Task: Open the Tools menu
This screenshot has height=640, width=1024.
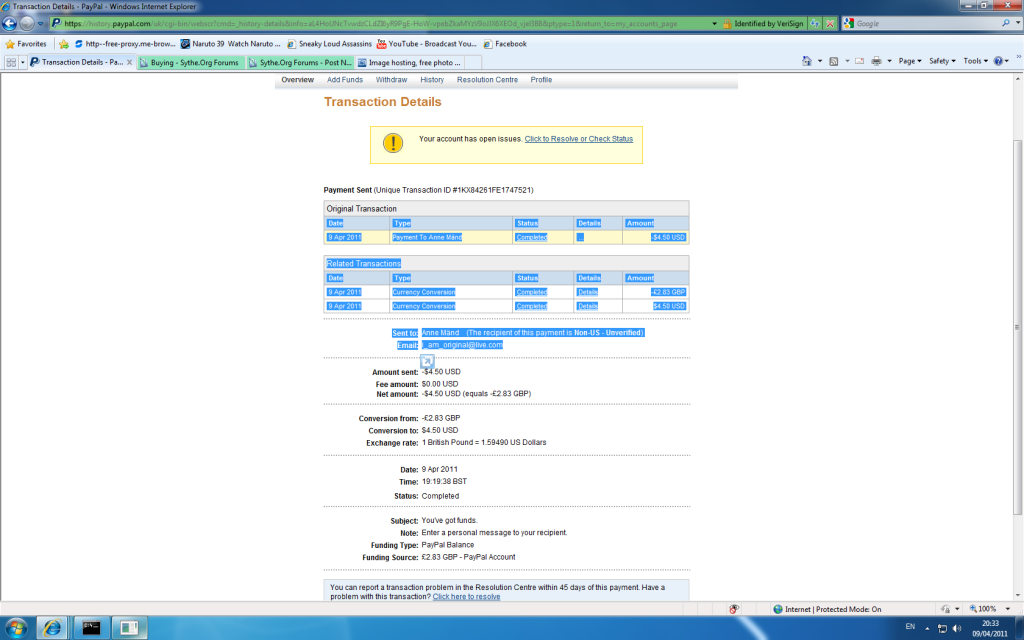Action: 975,61
